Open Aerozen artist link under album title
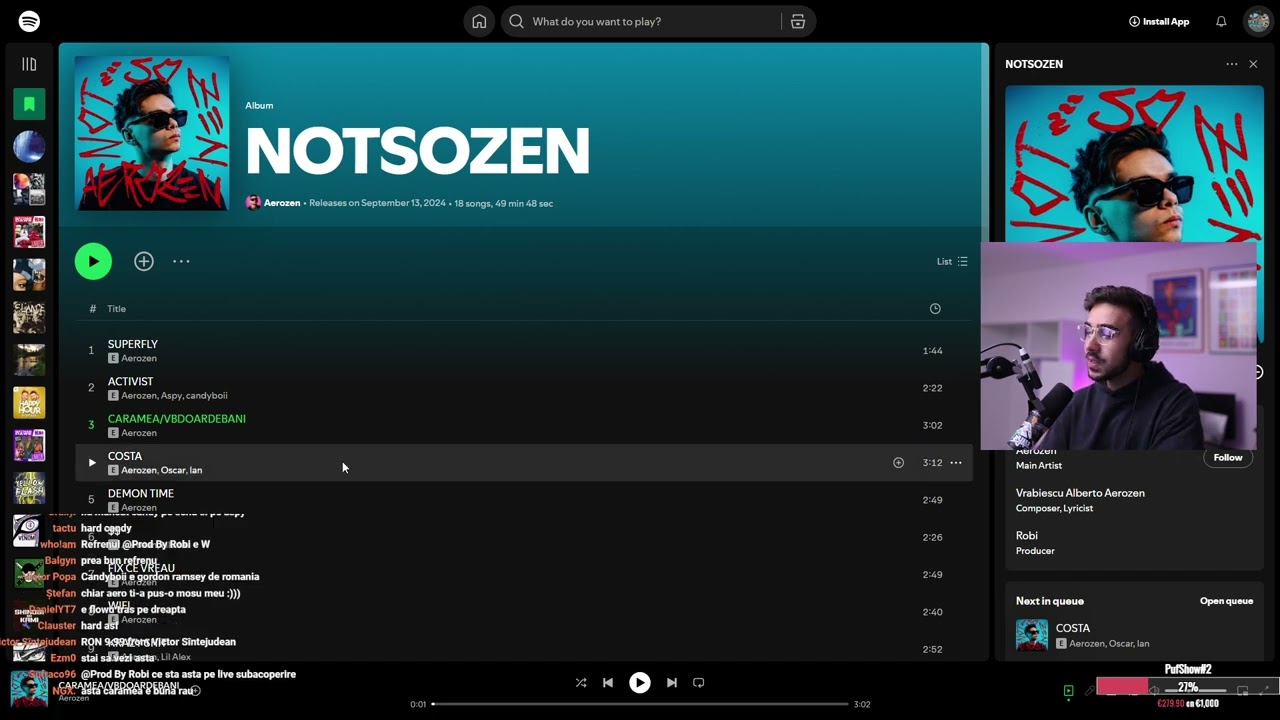Screen dimensions: 1280x720 click(x=282, y=203)
